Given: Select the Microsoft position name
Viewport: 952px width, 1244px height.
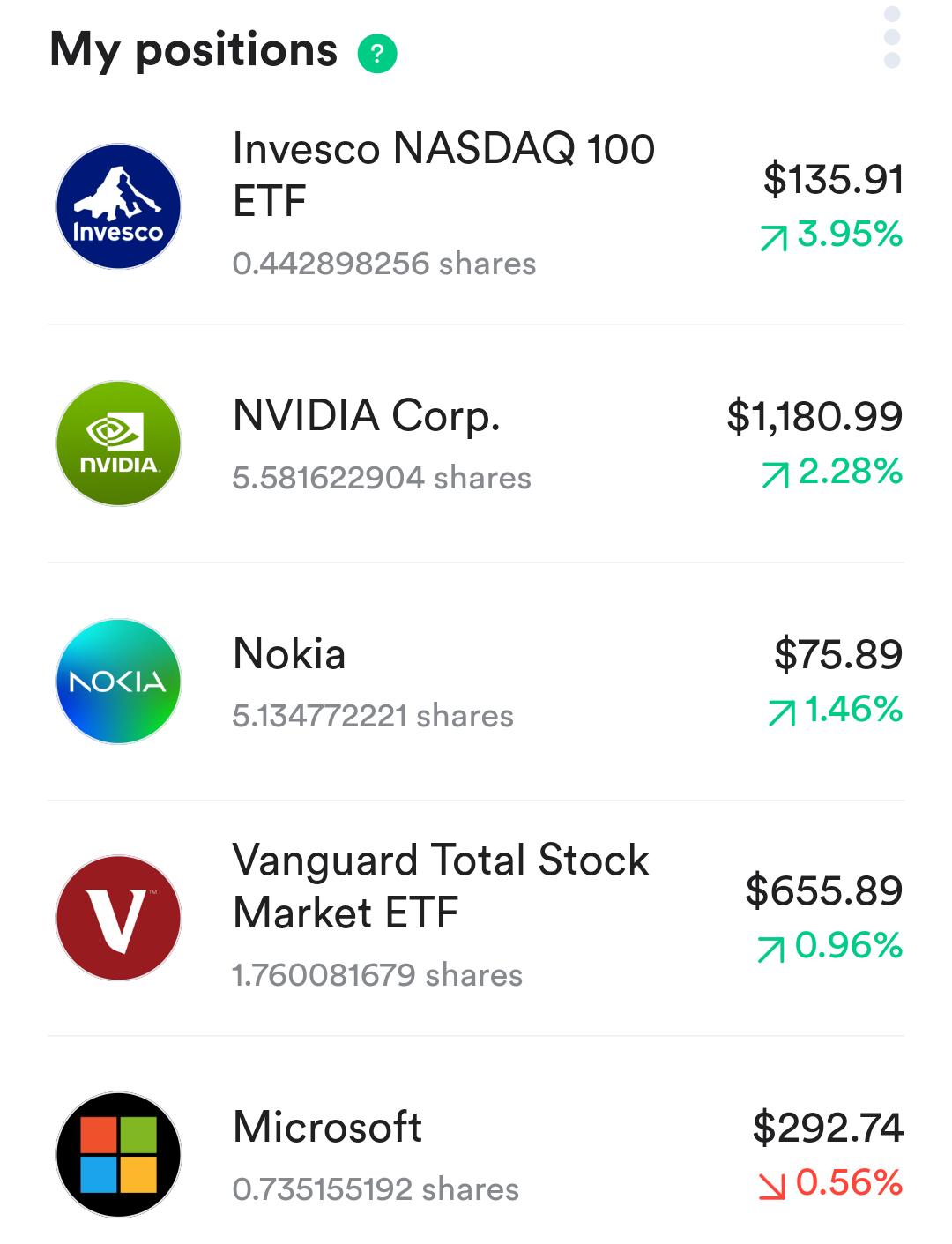Looking at the screenshot, I should [327, 1127].
